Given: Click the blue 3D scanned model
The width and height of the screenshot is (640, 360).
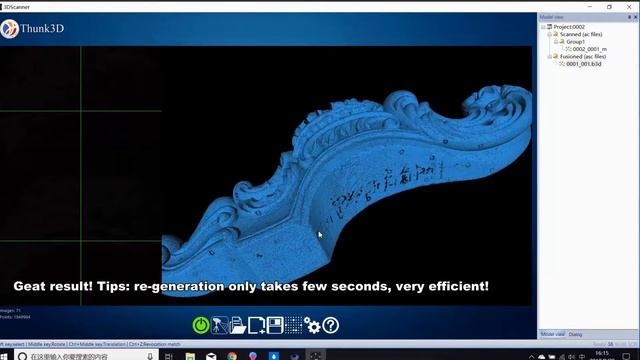Looking at the screenshot, I should tap(347, 184).
